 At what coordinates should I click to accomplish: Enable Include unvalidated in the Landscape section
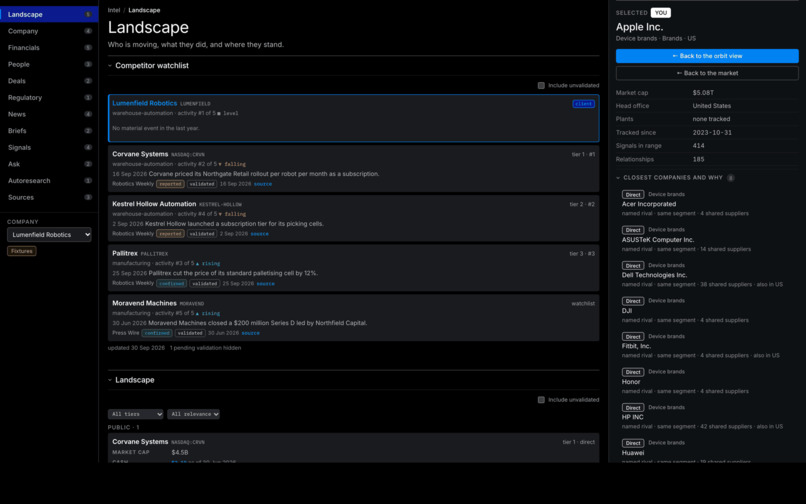pos(541,400)
